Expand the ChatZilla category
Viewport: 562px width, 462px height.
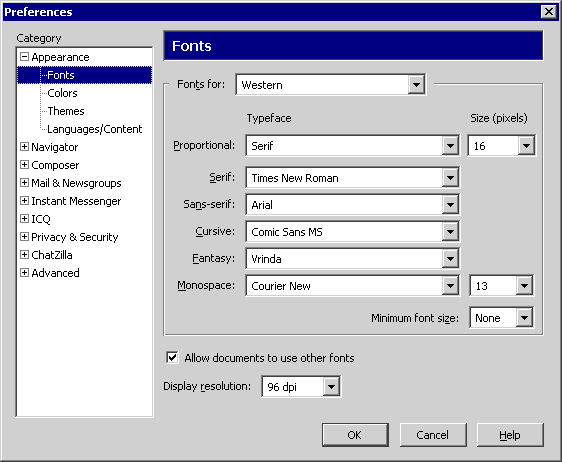[x=24, y=254]
